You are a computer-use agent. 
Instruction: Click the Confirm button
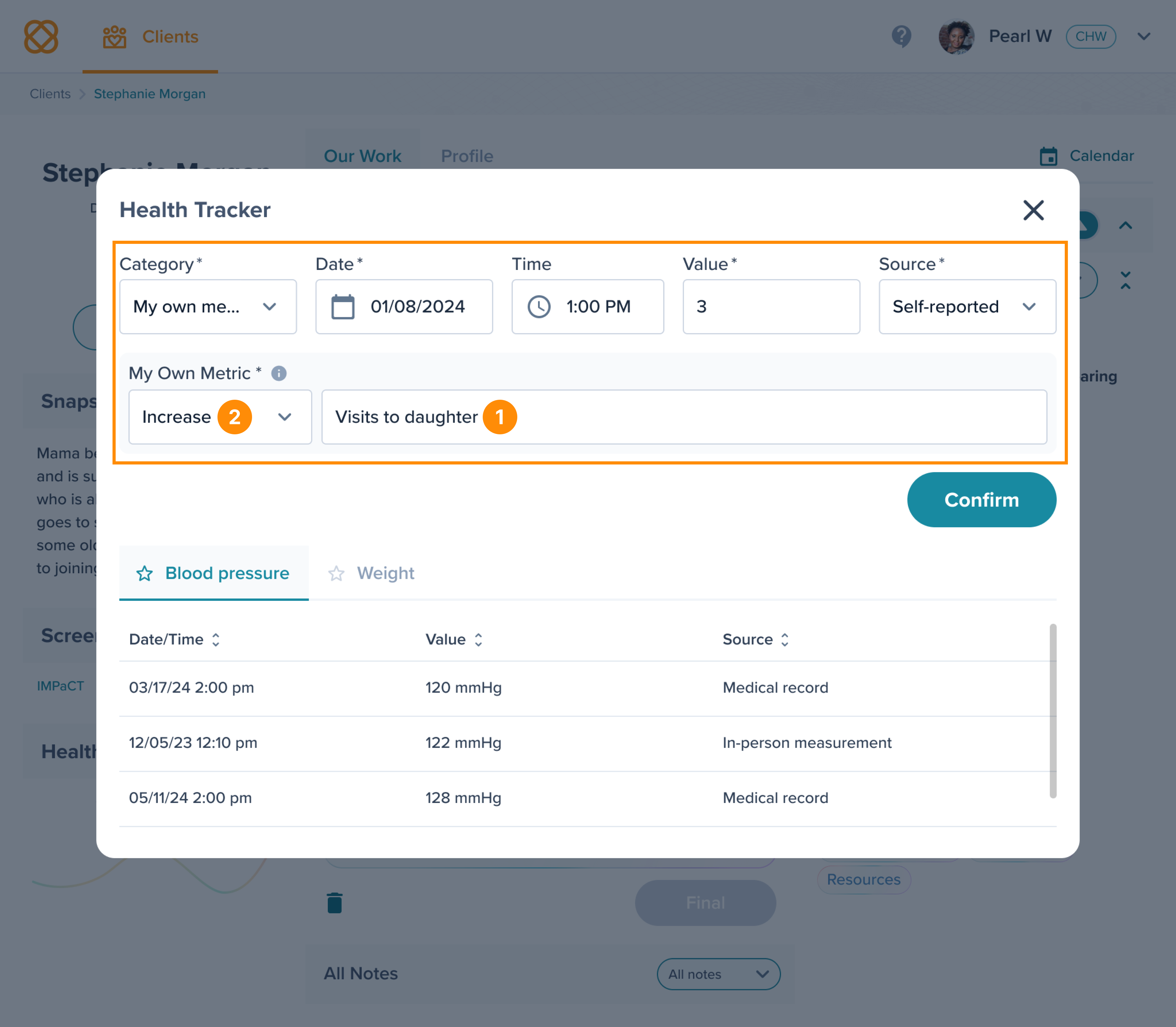(x=981, y=500)
